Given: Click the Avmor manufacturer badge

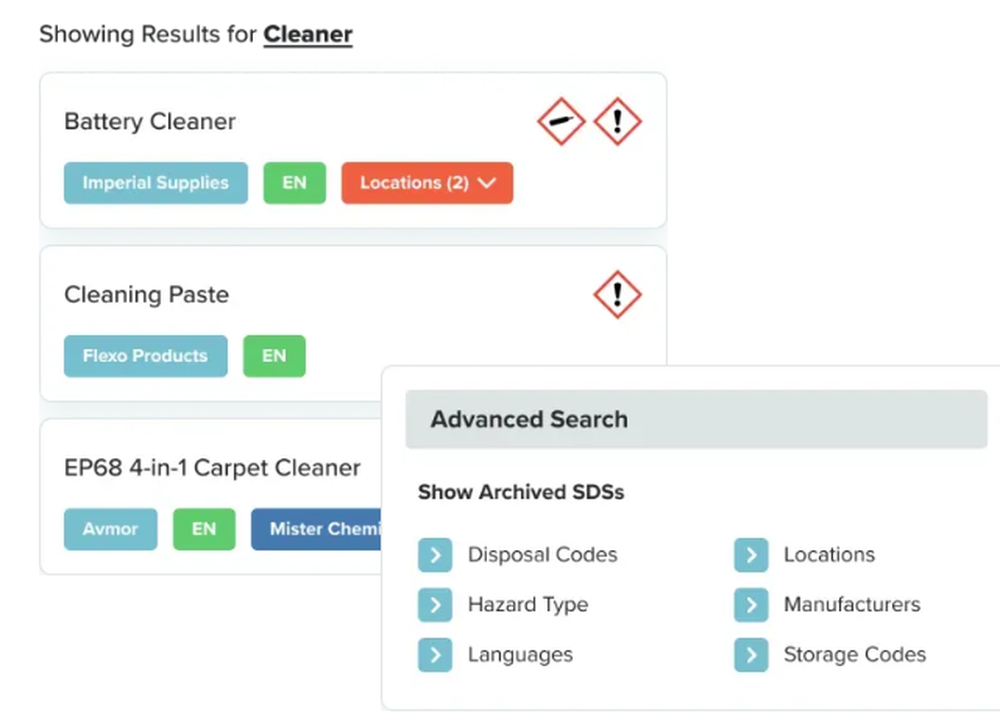Looking at the screenshot, I should click(x=110, y=529).
